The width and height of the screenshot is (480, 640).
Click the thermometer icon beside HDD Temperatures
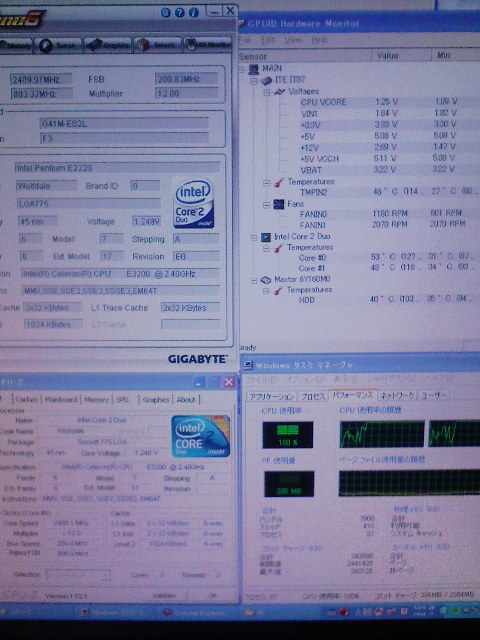click(278, 291)
